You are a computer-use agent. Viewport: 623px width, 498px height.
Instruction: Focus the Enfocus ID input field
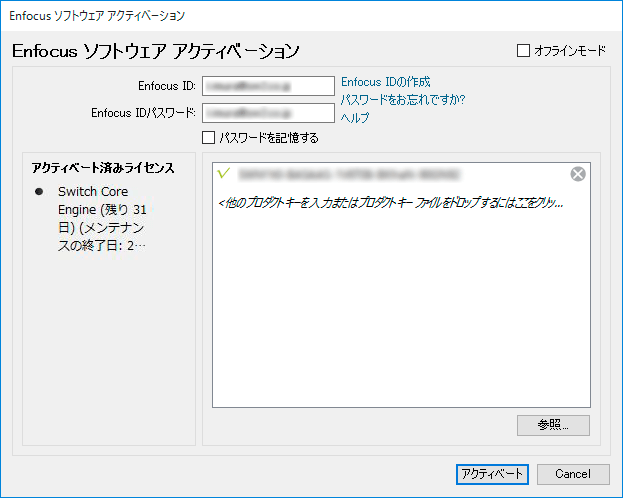click(x=268, y=86)
